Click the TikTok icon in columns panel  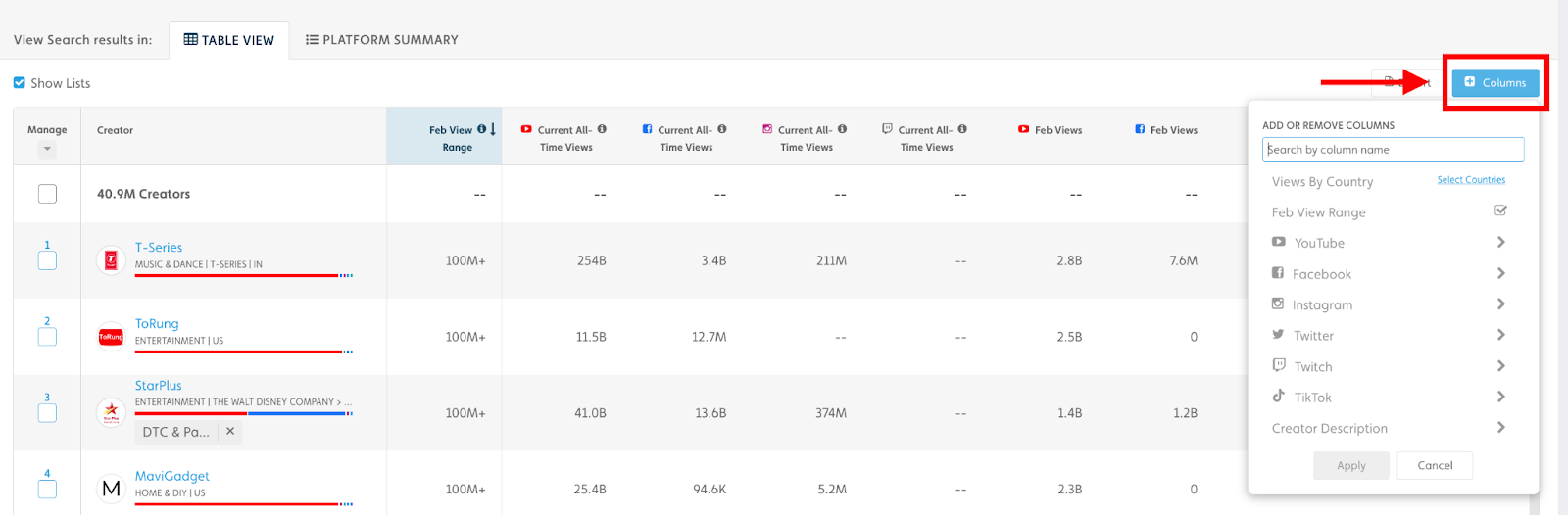pos(1279,397)
